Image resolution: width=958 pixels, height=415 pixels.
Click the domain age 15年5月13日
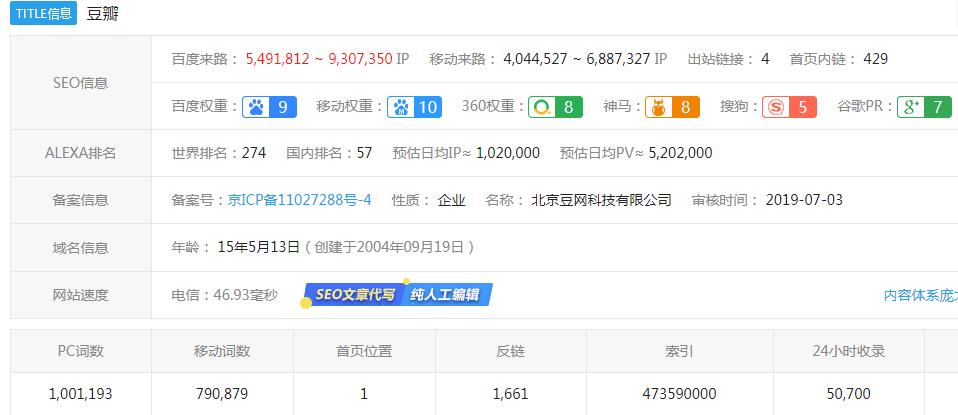[258, 248]
